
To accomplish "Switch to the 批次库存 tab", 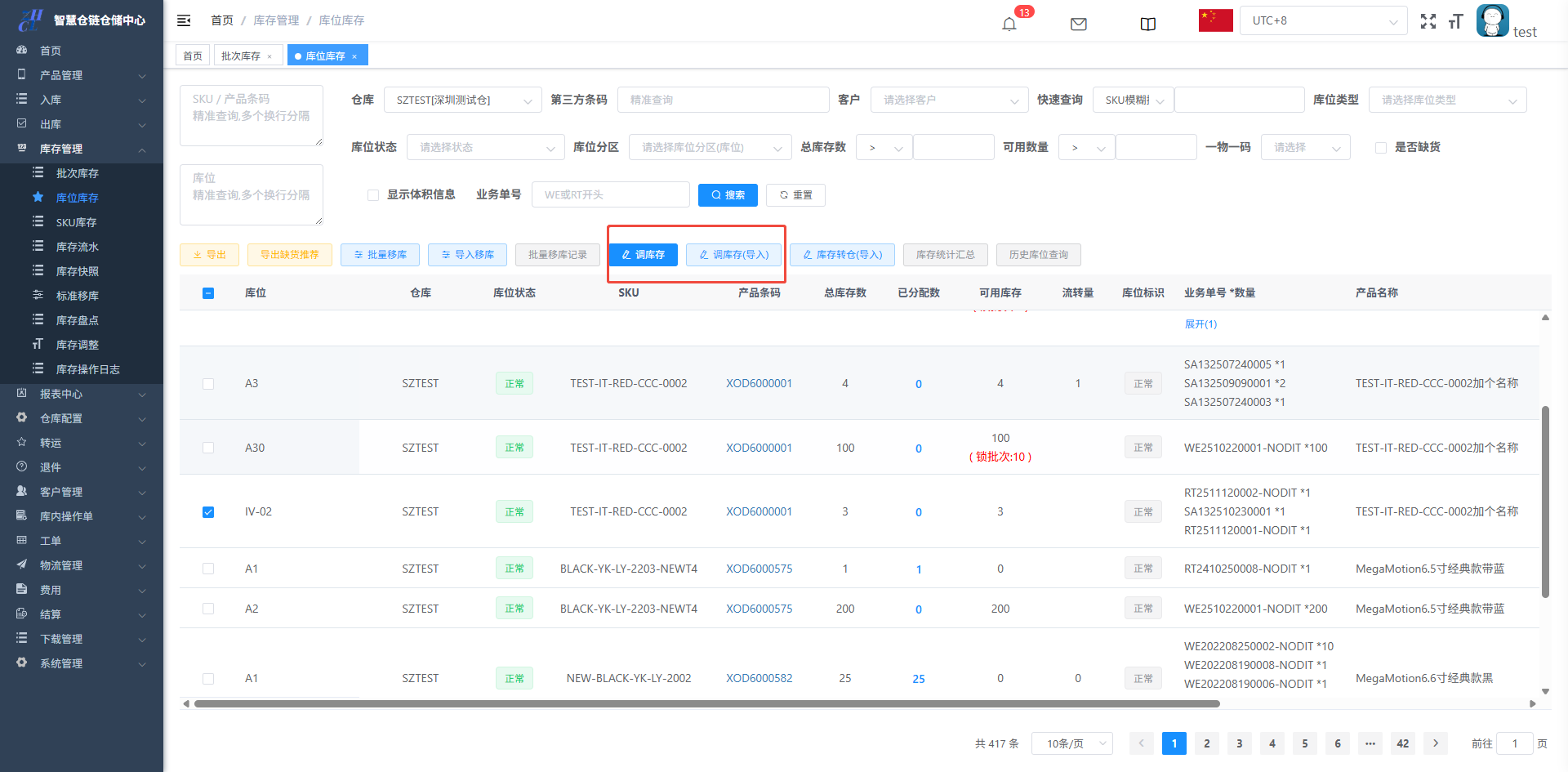I will [241, 56].
